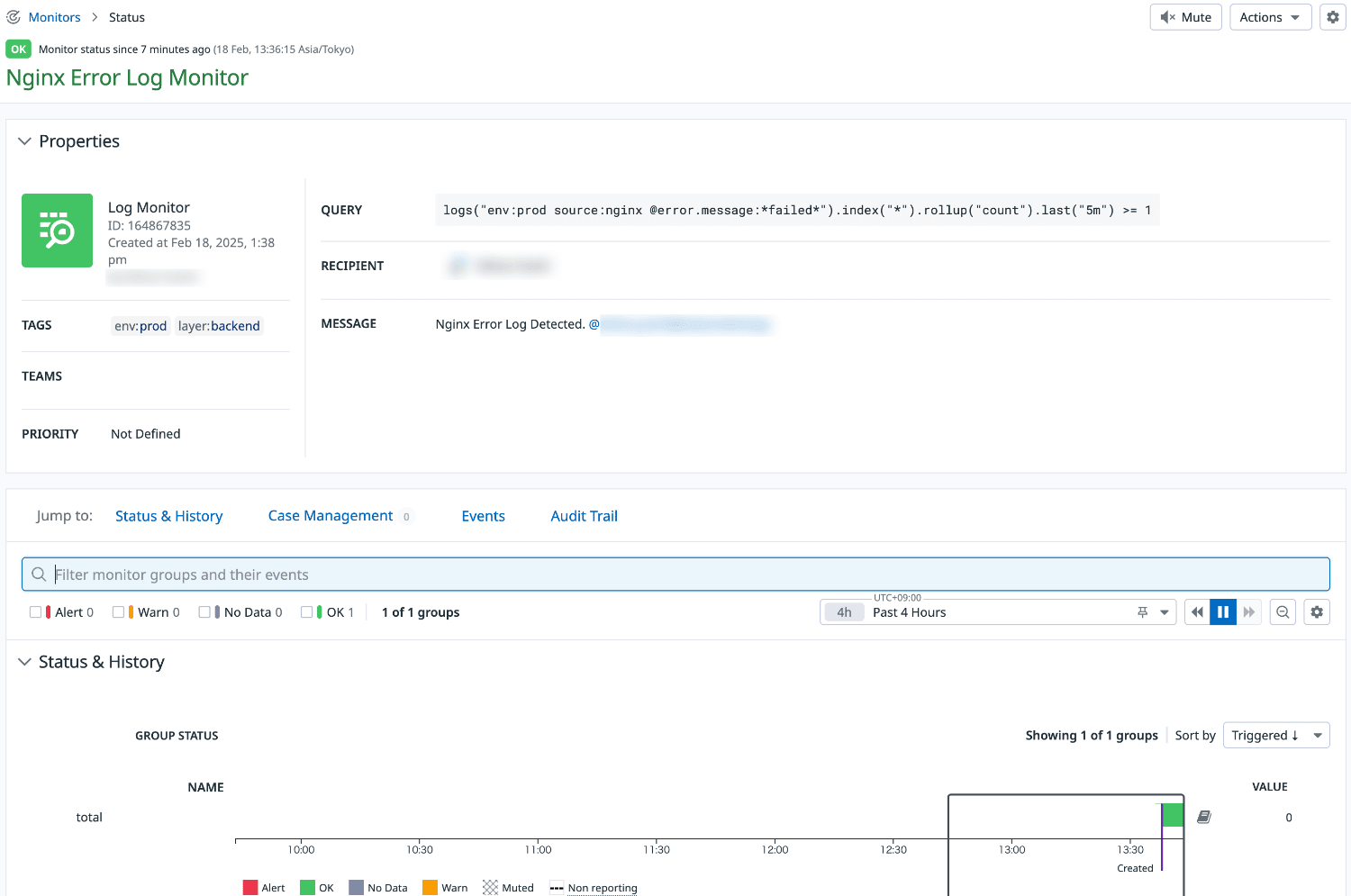Click the '1 of 1 groups' text
1351x896 pixels.
[x=421, y=612]
